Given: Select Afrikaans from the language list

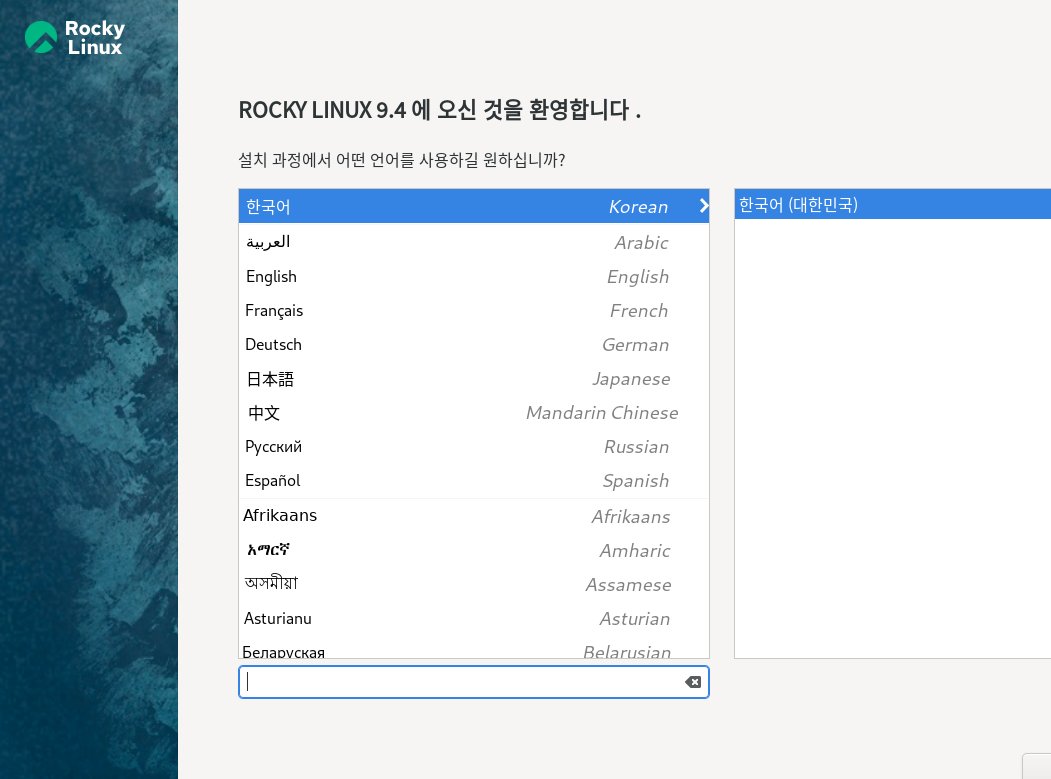Looking at the screenshot, I should point(474,516).
